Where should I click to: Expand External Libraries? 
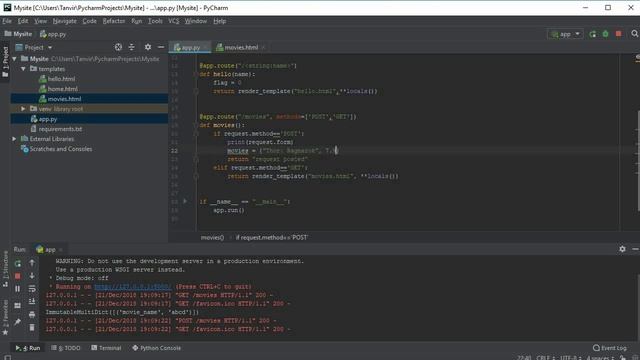tap(14, 139)
